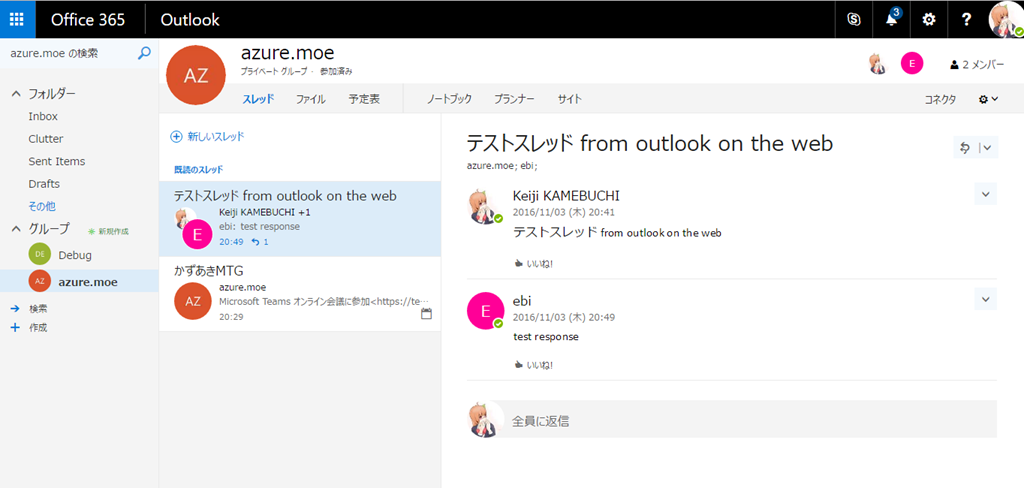The height and width of the screenshot is (488, 1024).
Task: Switch to the ファイル tab
Action: pos(311,99)
